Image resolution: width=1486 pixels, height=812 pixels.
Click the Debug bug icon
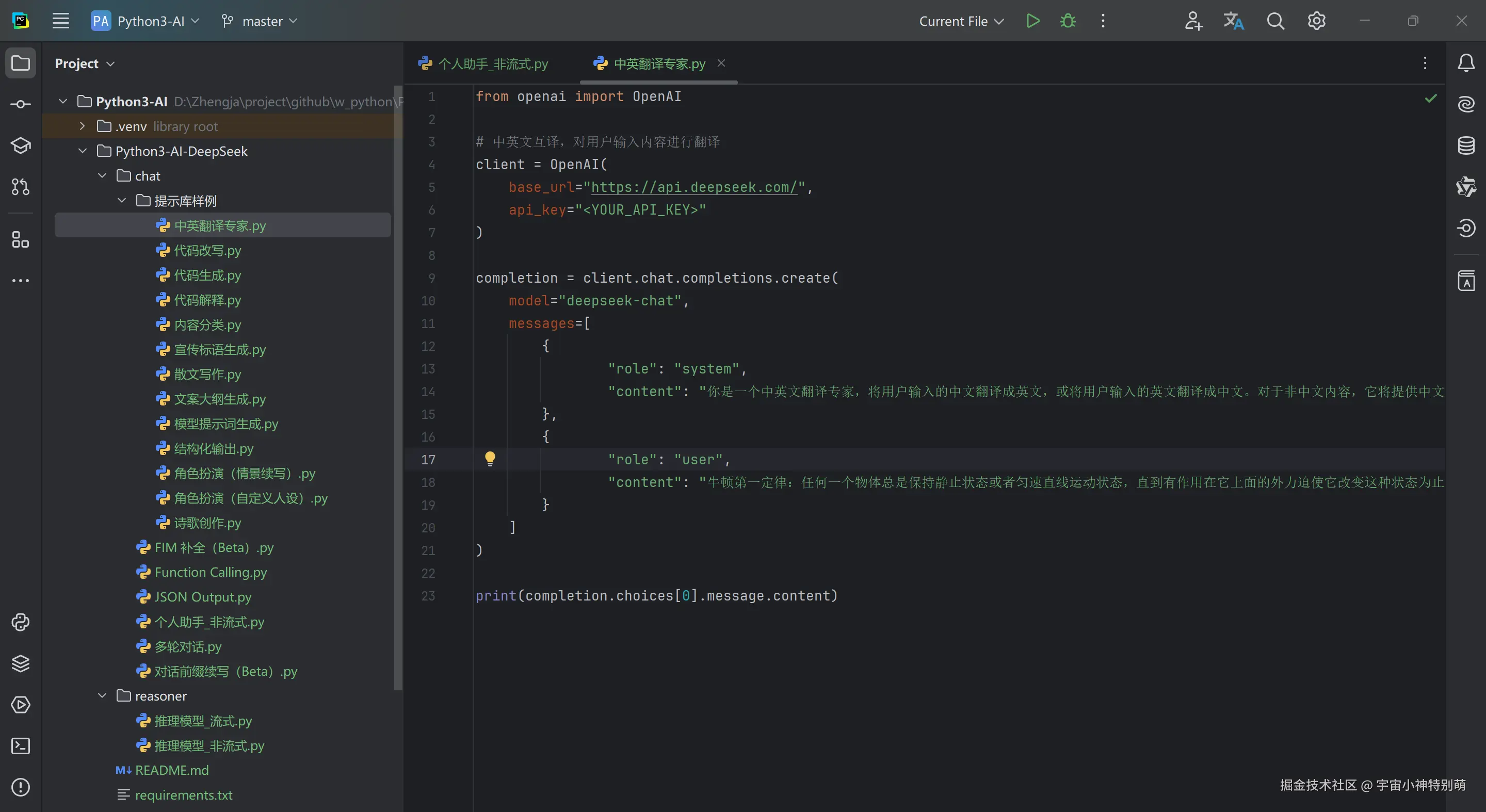tap(1068, 21)
